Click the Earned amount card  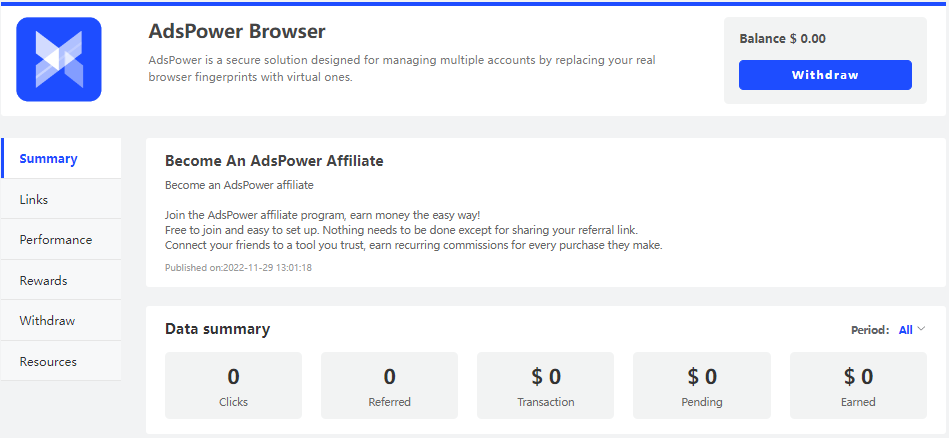(x=858, y=385)
